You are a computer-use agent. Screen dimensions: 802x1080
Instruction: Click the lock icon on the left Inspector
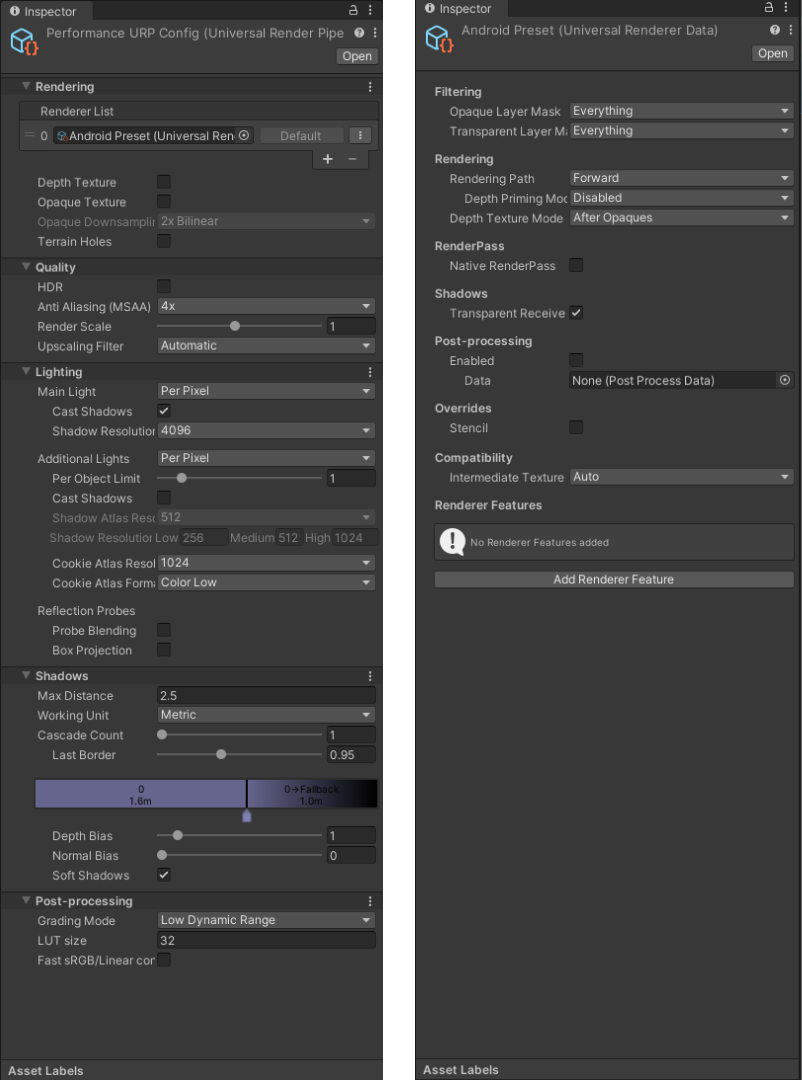355,11
